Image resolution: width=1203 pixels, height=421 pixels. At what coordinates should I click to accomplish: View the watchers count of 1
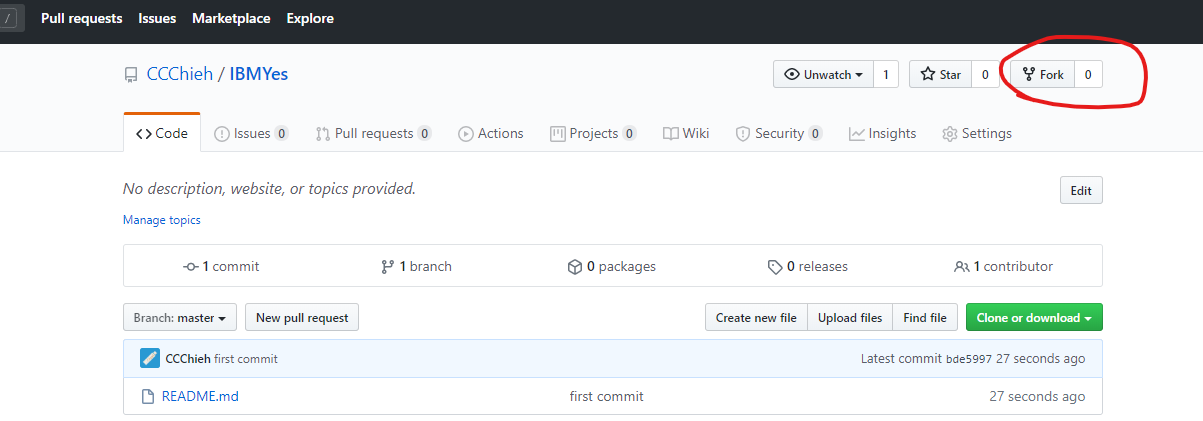[x=885, y=74]
